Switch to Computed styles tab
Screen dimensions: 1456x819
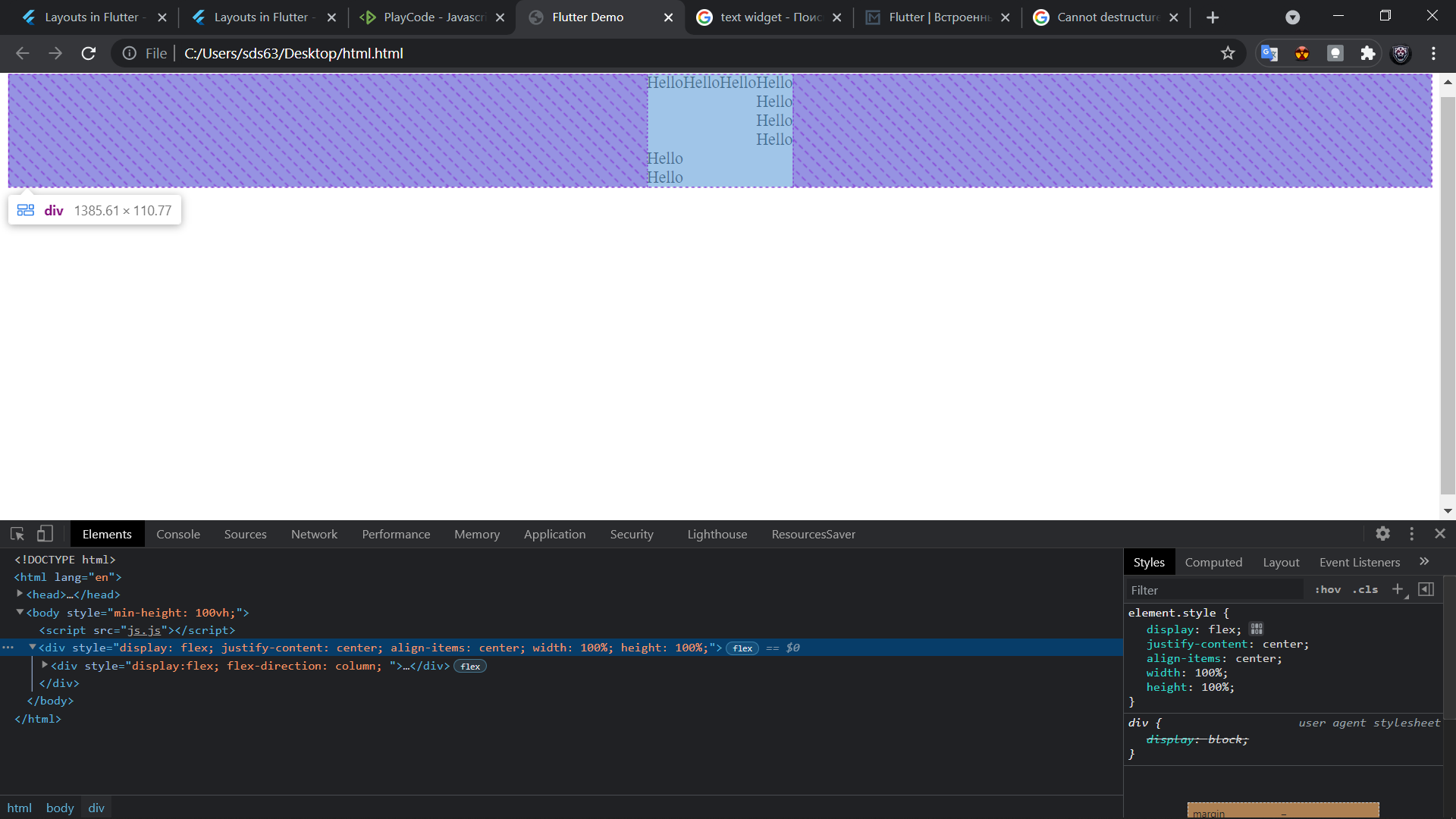(1213, 562)
